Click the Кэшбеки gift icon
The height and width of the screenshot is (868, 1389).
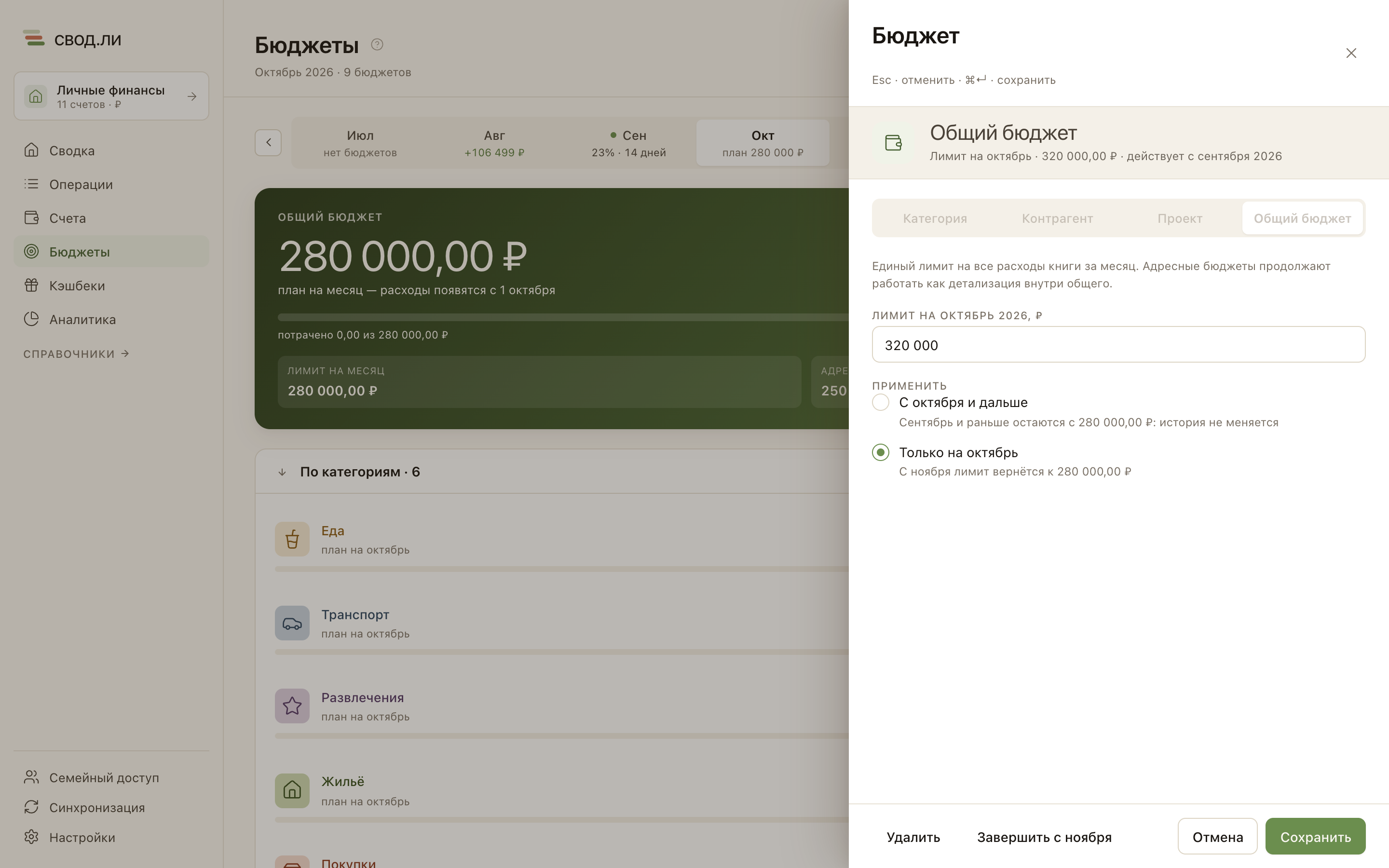[x=31, y=285]
